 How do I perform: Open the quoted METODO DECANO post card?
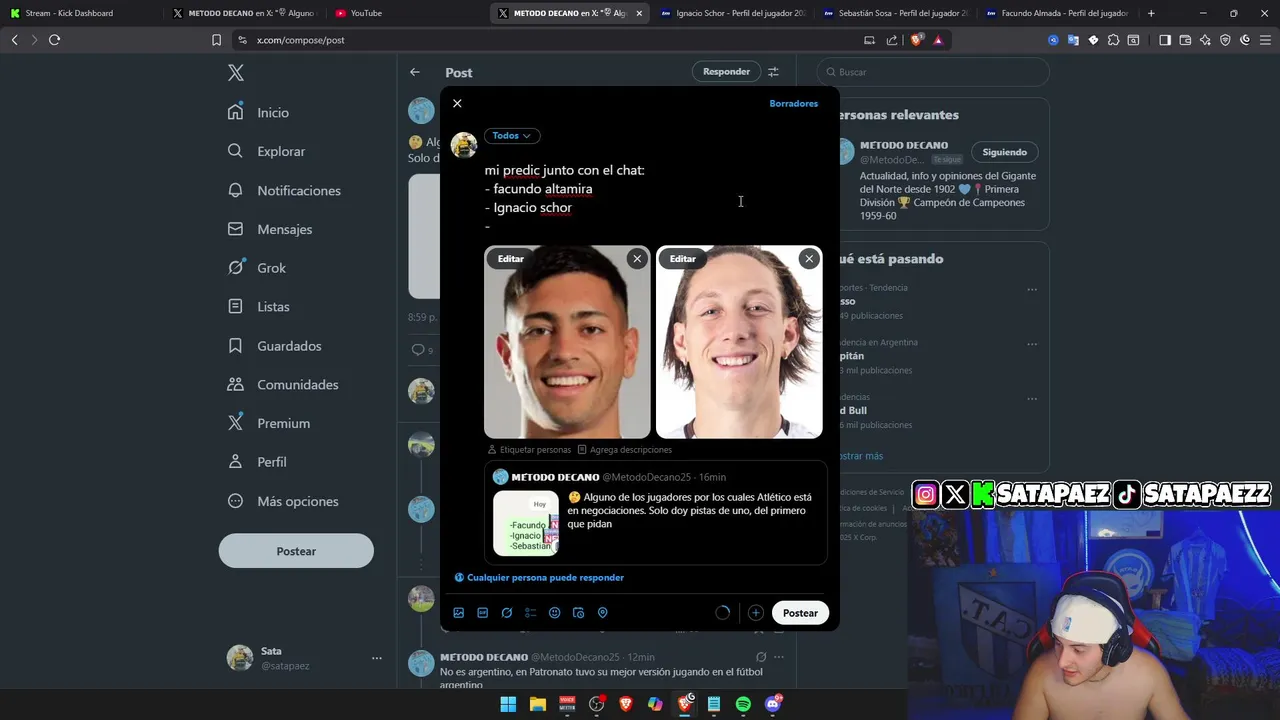[x=656, y=513]
